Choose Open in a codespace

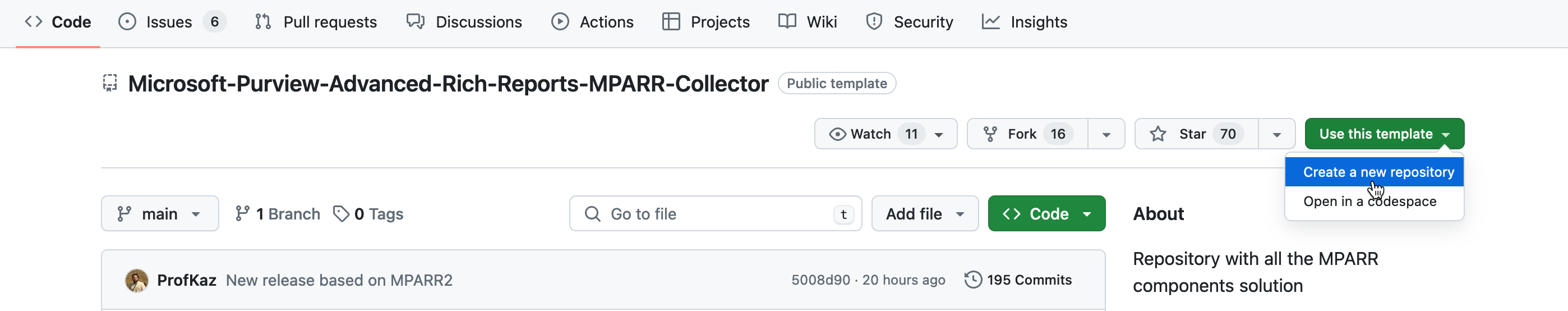coord(1369,202)
